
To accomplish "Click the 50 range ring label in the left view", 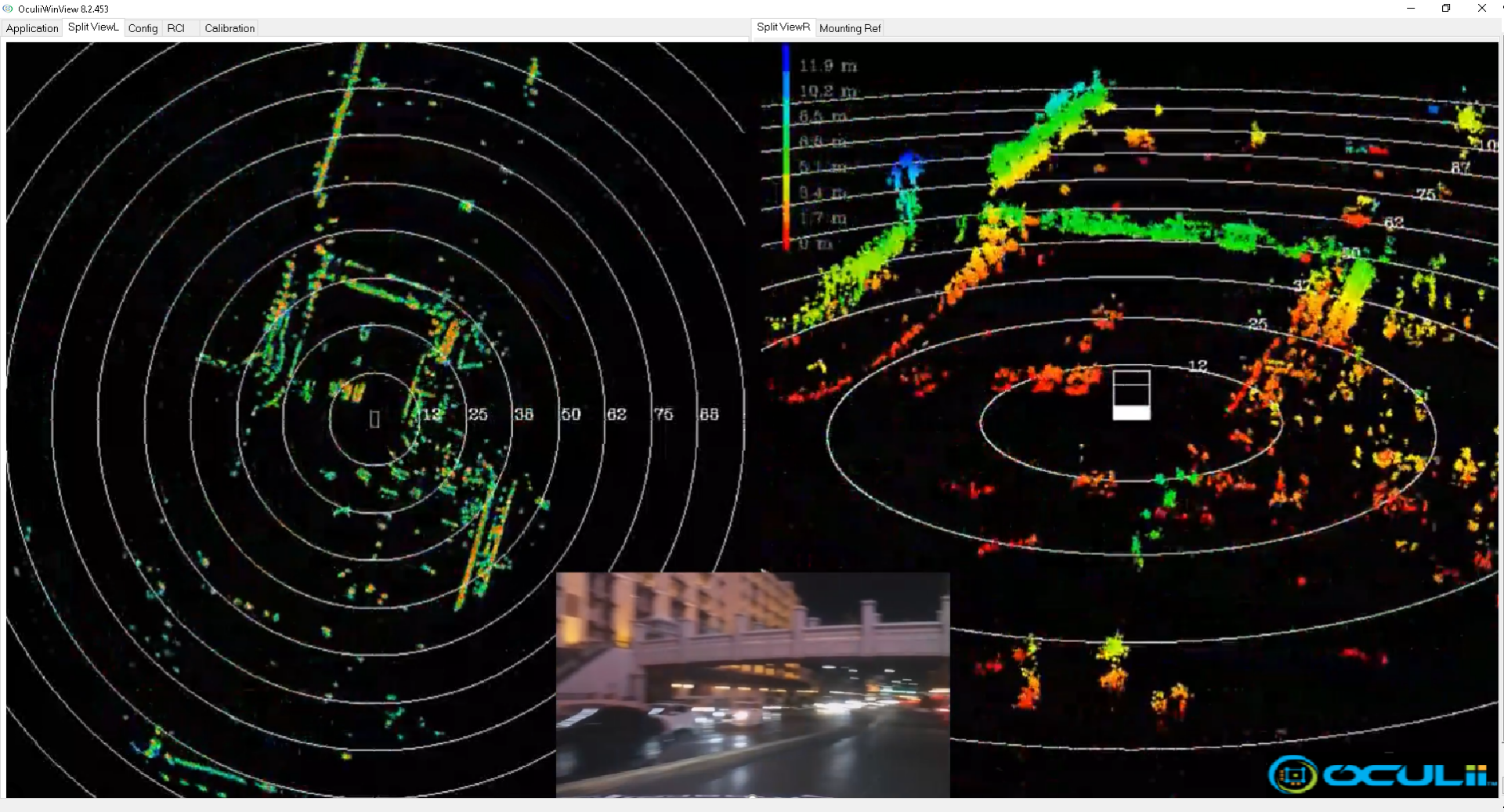I will click(x=570, y=414).
